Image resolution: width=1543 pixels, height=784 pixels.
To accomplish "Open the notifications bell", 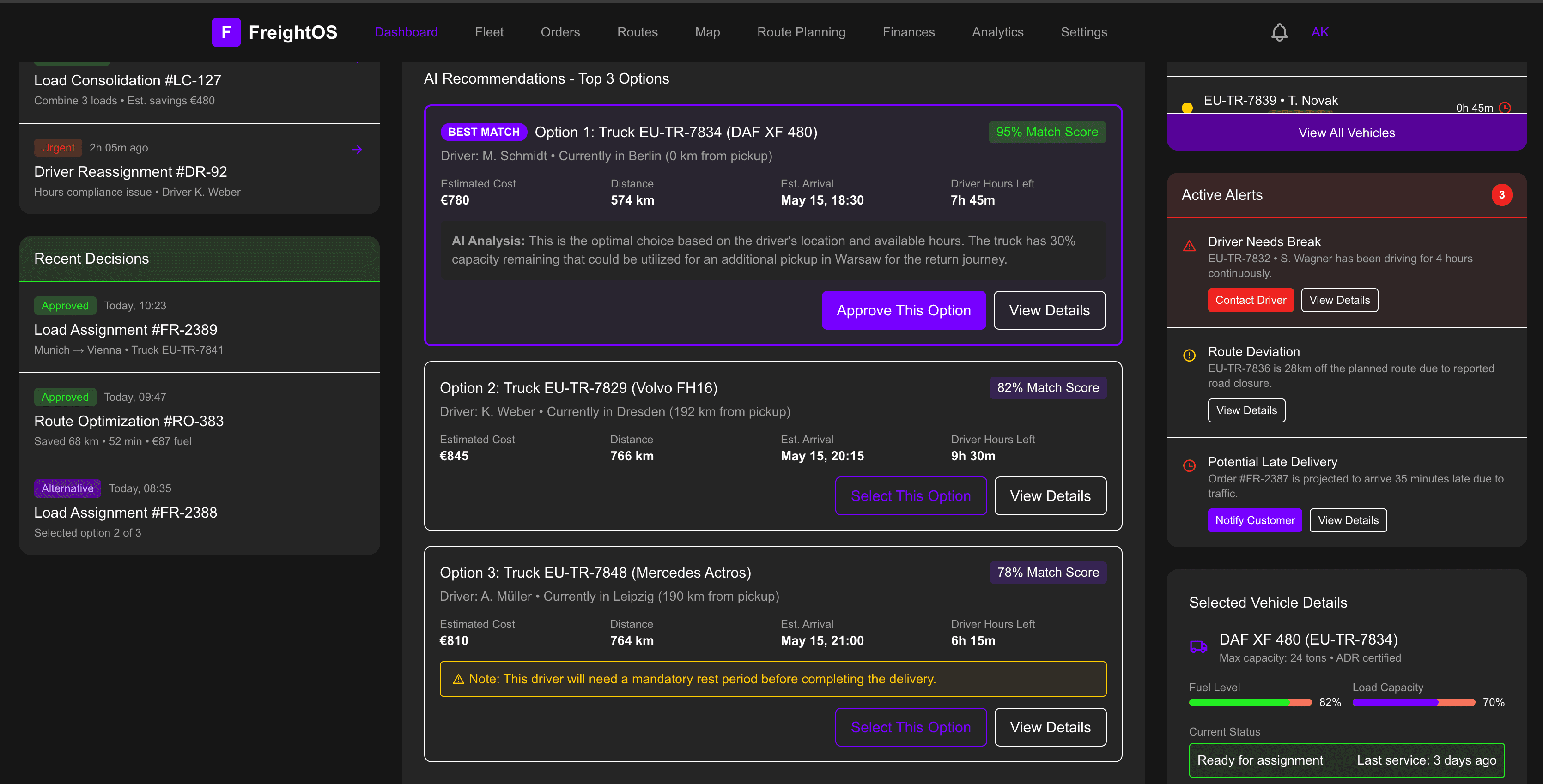I will coord(1279,32).
